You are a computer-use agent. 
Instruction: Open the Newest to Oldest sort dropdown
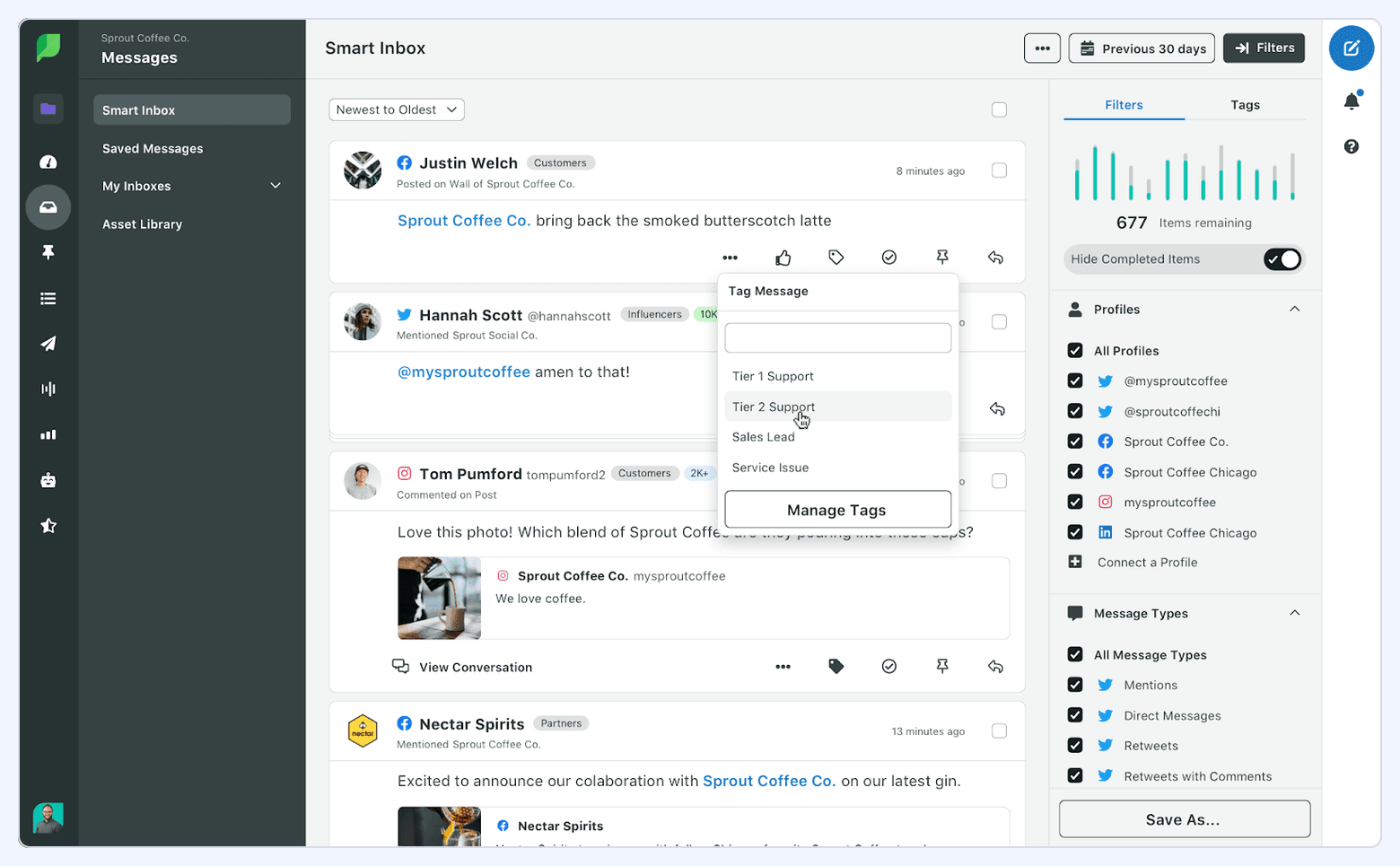pyautogui.click(x=396, y=109)
